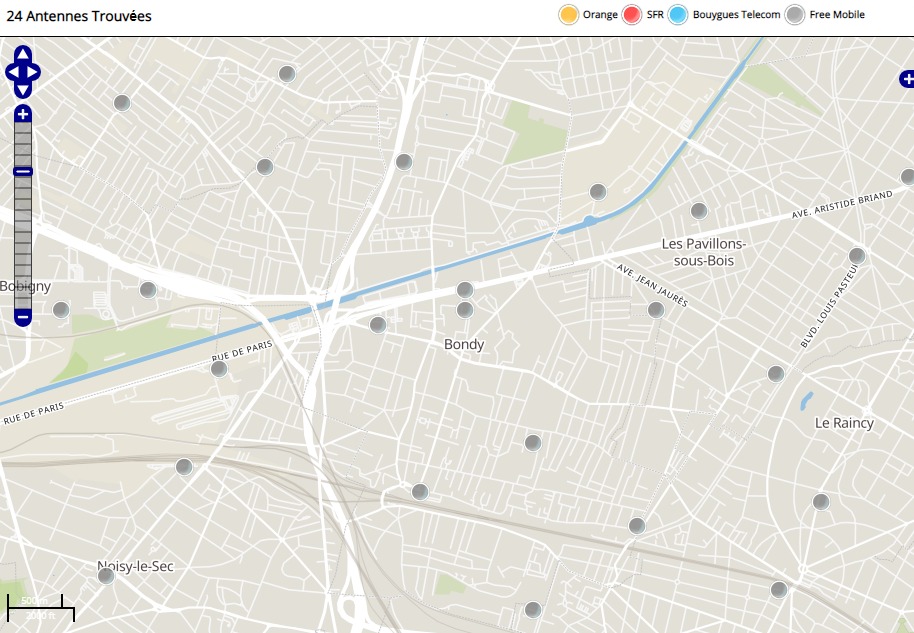Pan the map up with arrow
This screenshot has width=914, height=633.
23,54
